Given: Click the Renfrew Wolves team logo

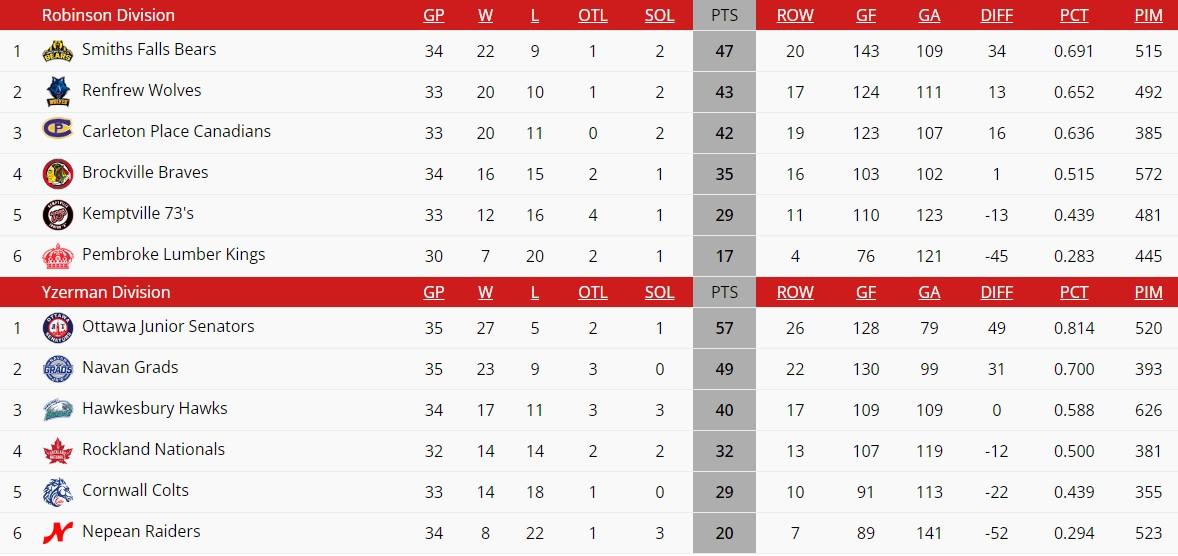Looking at the screenshot, I should pyautogui.click(x=58, y=92).
